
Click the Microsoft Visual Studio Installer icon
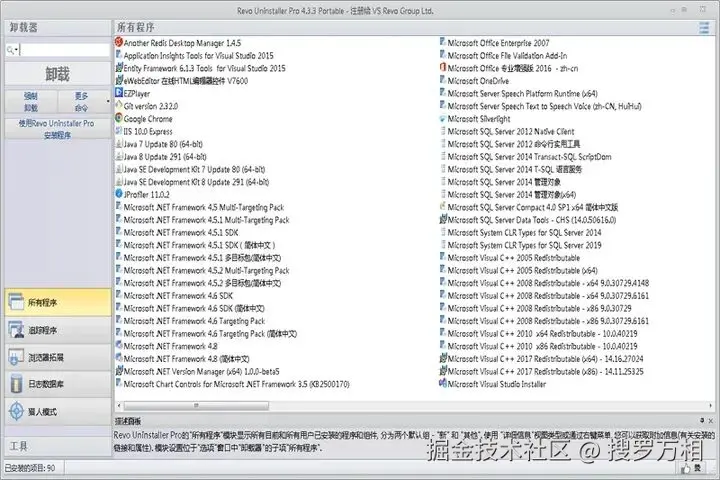443,384
